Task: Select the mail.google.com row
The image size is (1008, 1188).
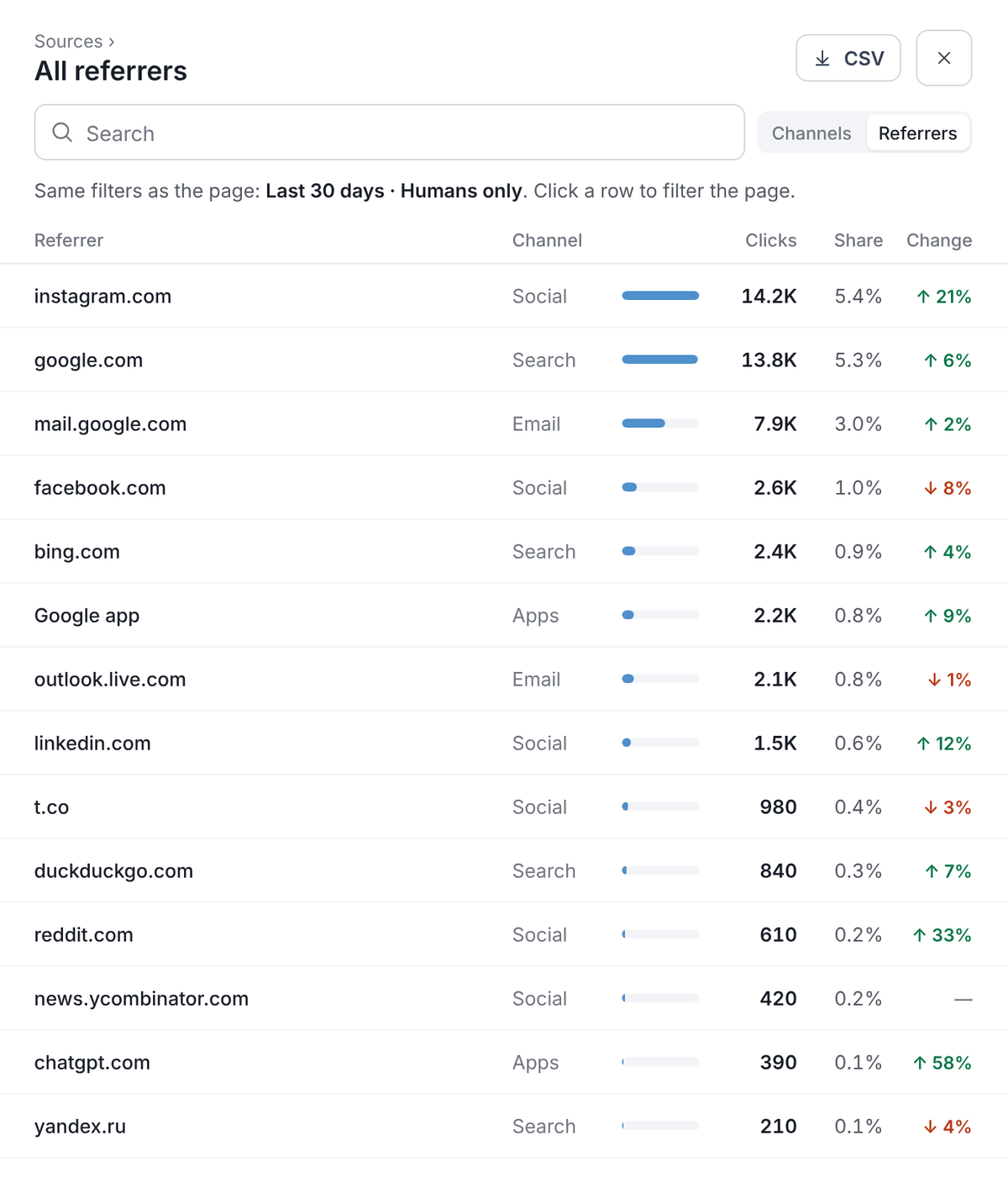Action: tap(504, 424)
